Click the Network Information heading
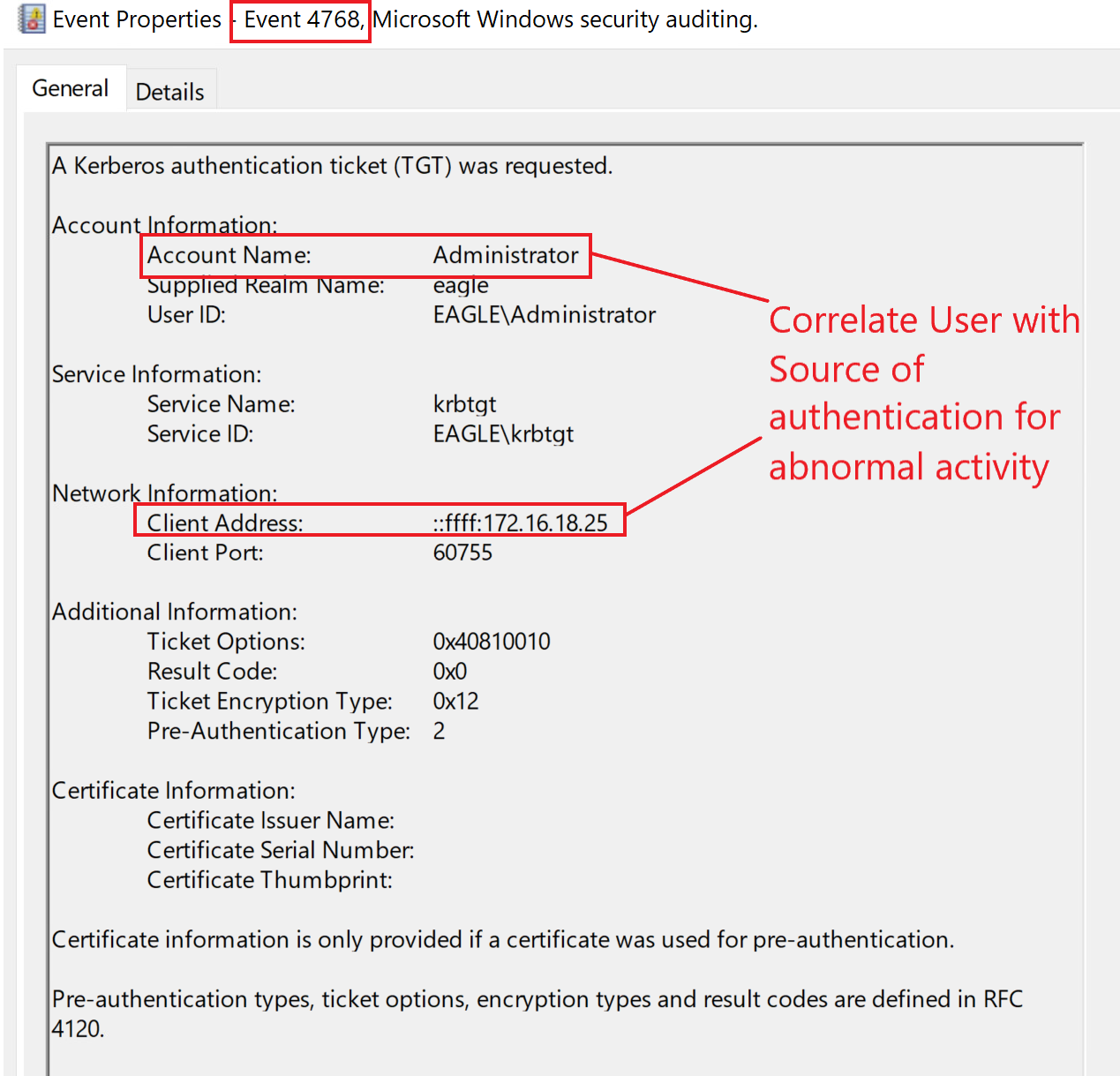 pyautogui.click(x=164, y=493)
